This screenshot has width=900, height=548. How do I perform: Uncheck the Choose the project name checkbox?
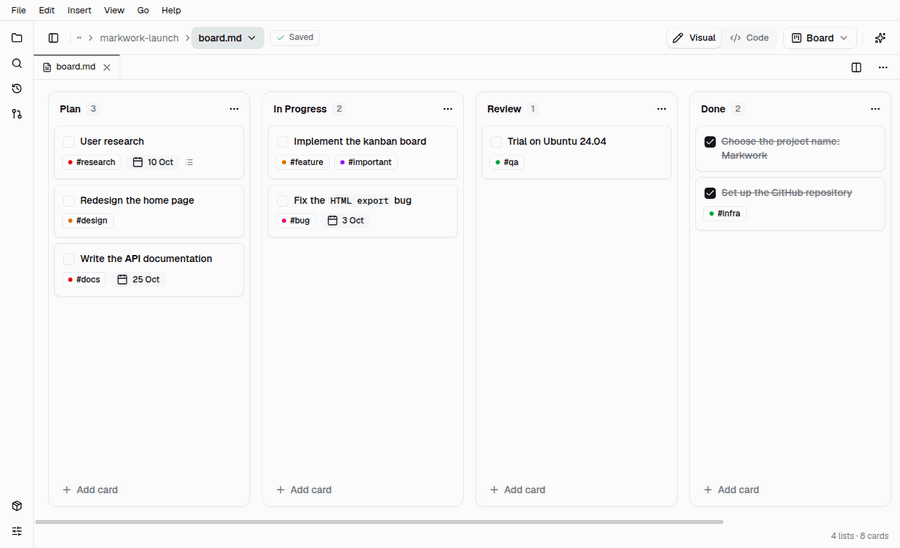tap(710, 142)
